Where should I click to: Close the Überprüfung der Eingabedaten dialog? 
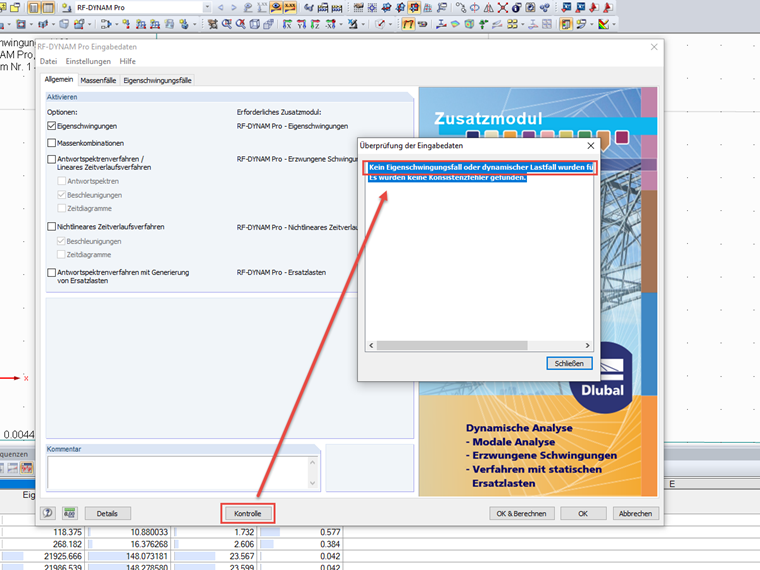coord(590,145)
